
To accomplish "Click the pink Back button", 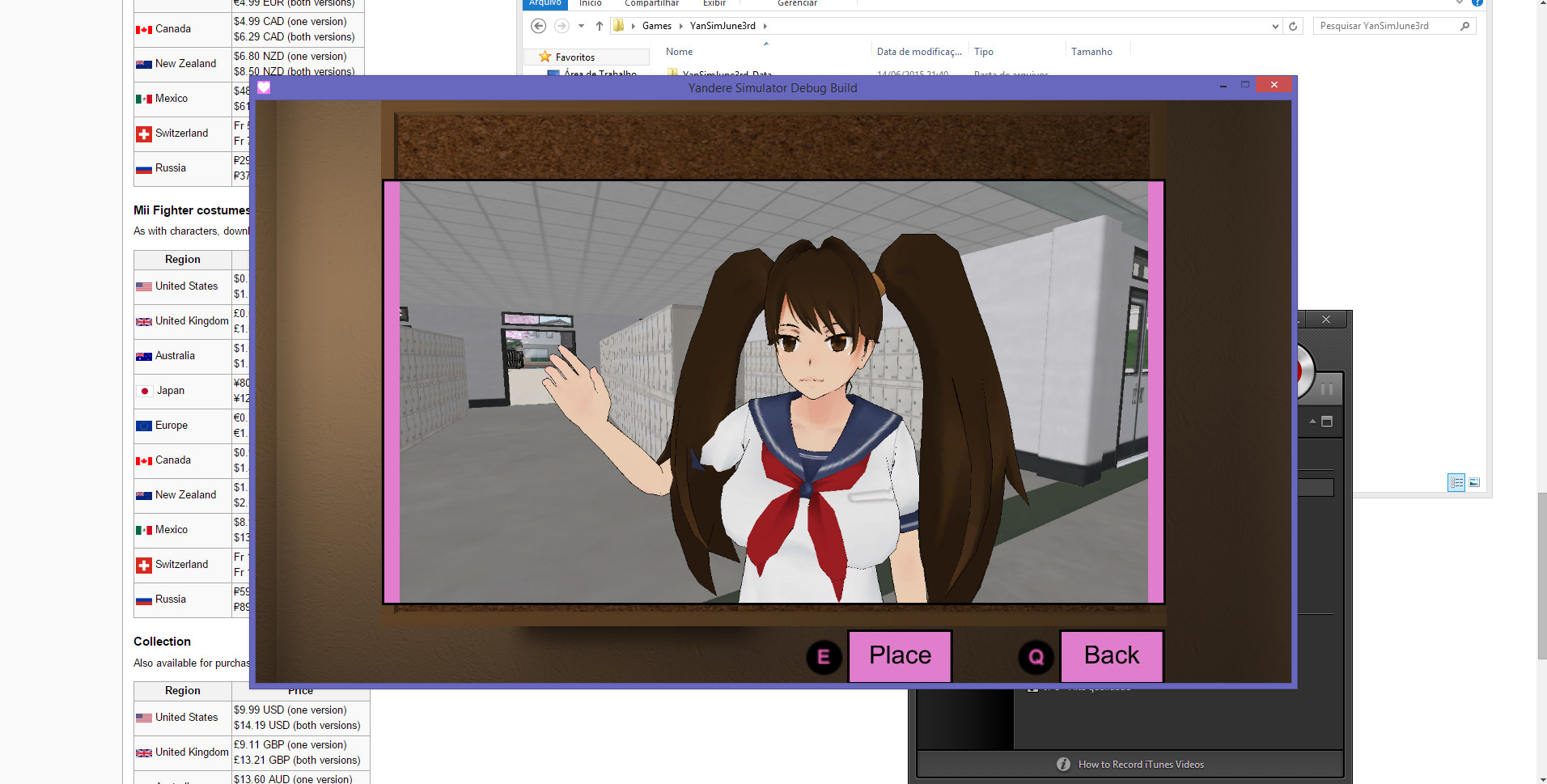I will pyautogui.click(x=1112, y=655).
